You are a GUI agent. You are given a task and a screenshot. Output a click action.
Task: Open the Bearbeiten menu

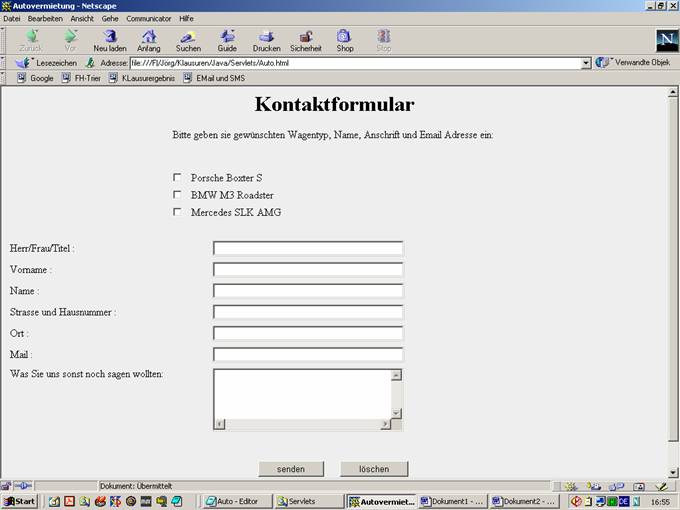click(x=45, y=18)
